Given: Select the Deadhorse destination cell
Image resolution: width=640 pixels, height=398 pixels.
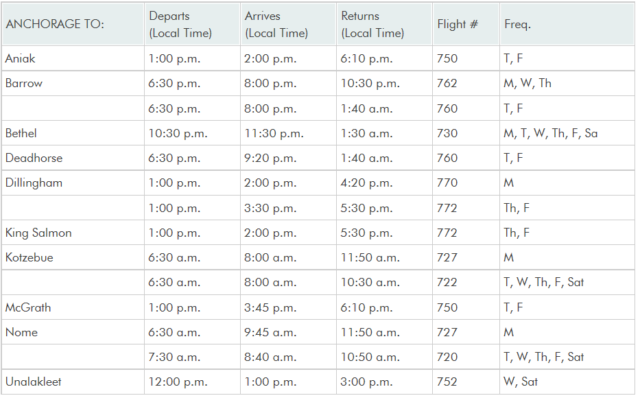Looking at the screenshot, I should tap(73, 158).
